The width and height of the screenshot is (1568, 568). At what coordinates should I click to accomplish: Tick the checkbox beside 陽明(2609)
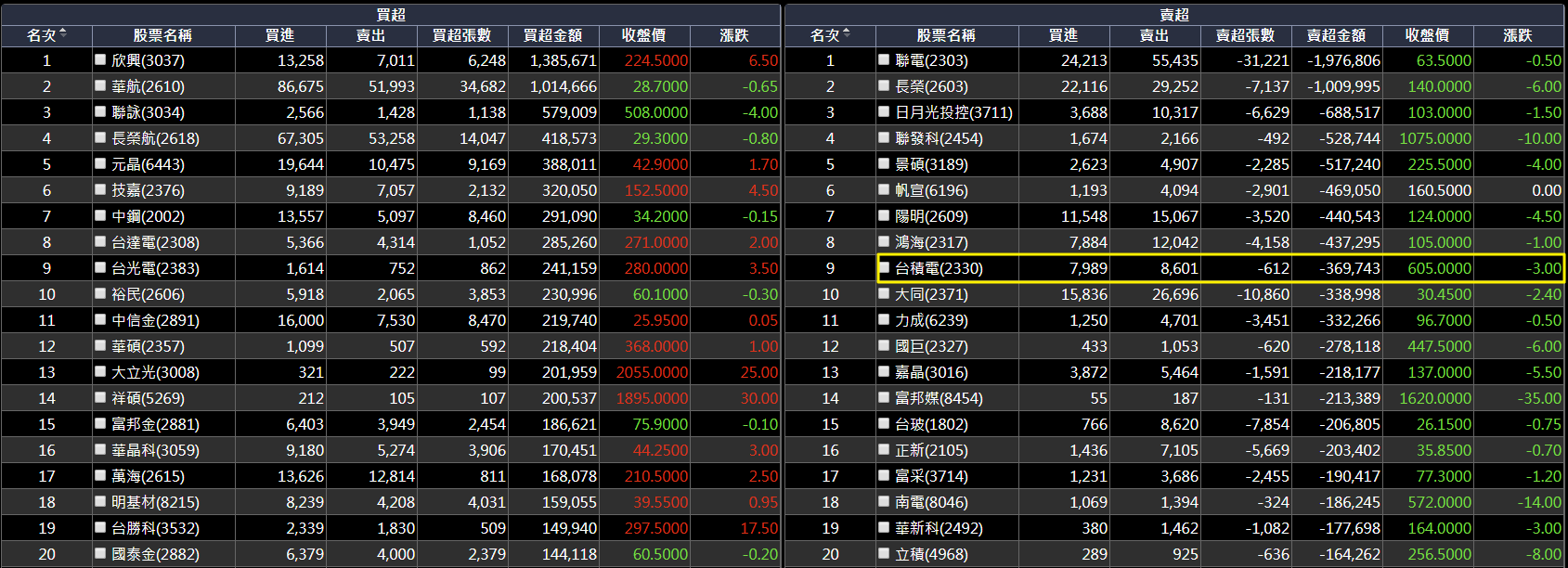pos(884,215)
